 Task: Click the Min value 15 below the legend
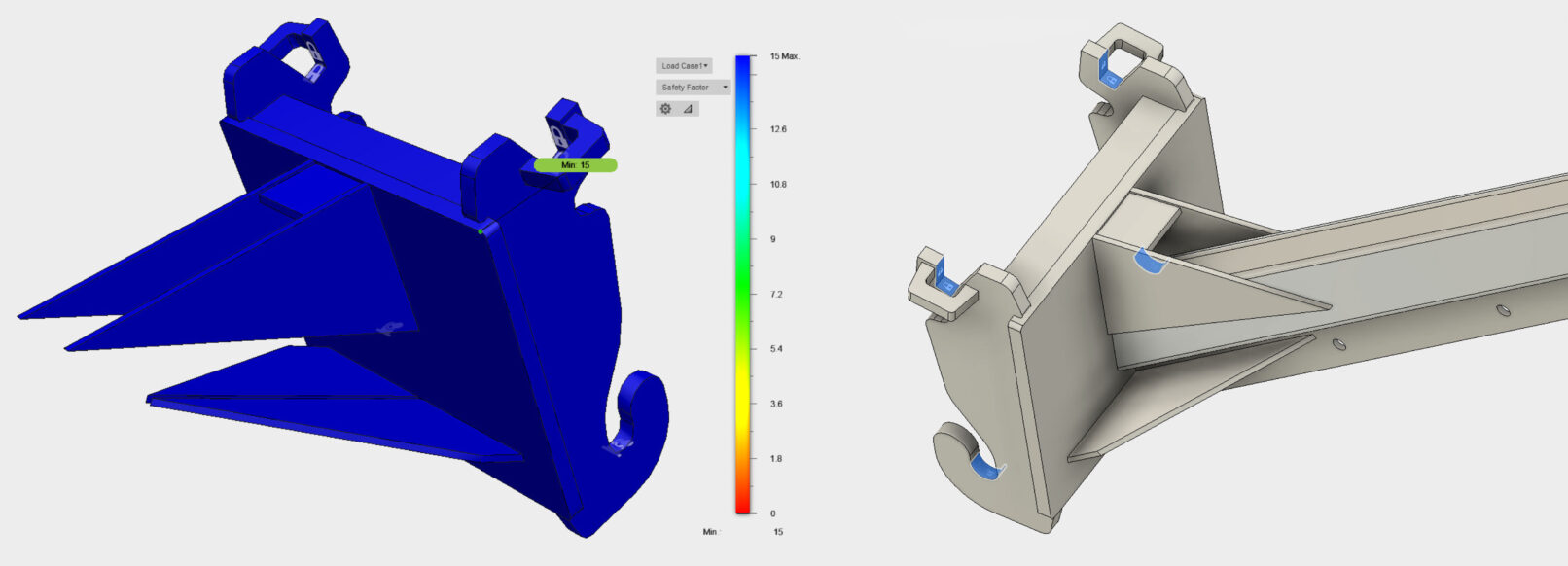coord(778,532)
